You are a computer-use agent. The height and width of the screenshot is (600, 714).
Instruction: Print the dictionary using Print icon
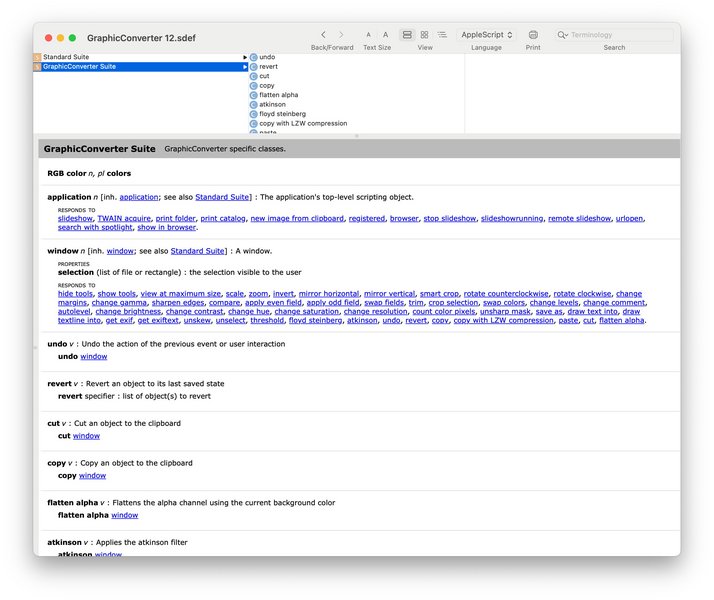tap(533, 35)
